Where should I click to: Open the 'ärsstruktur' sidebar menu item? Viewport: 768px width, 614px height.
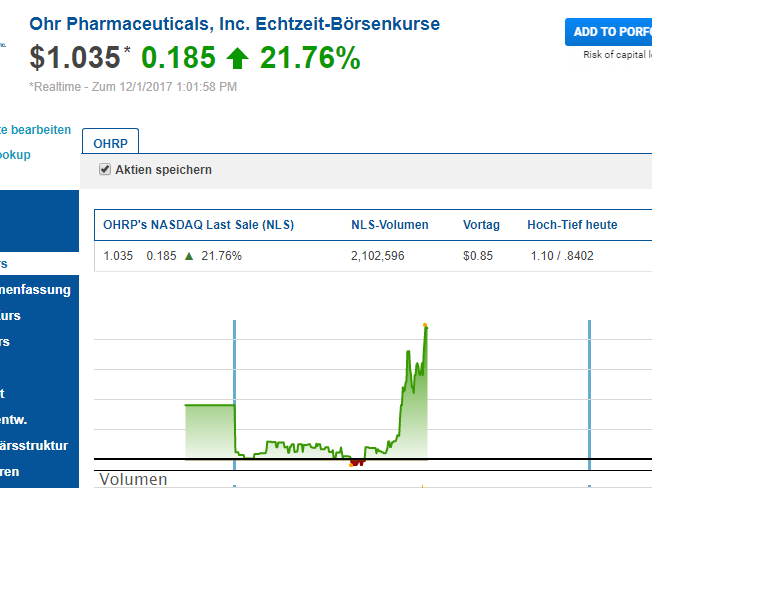pos(35,445)
